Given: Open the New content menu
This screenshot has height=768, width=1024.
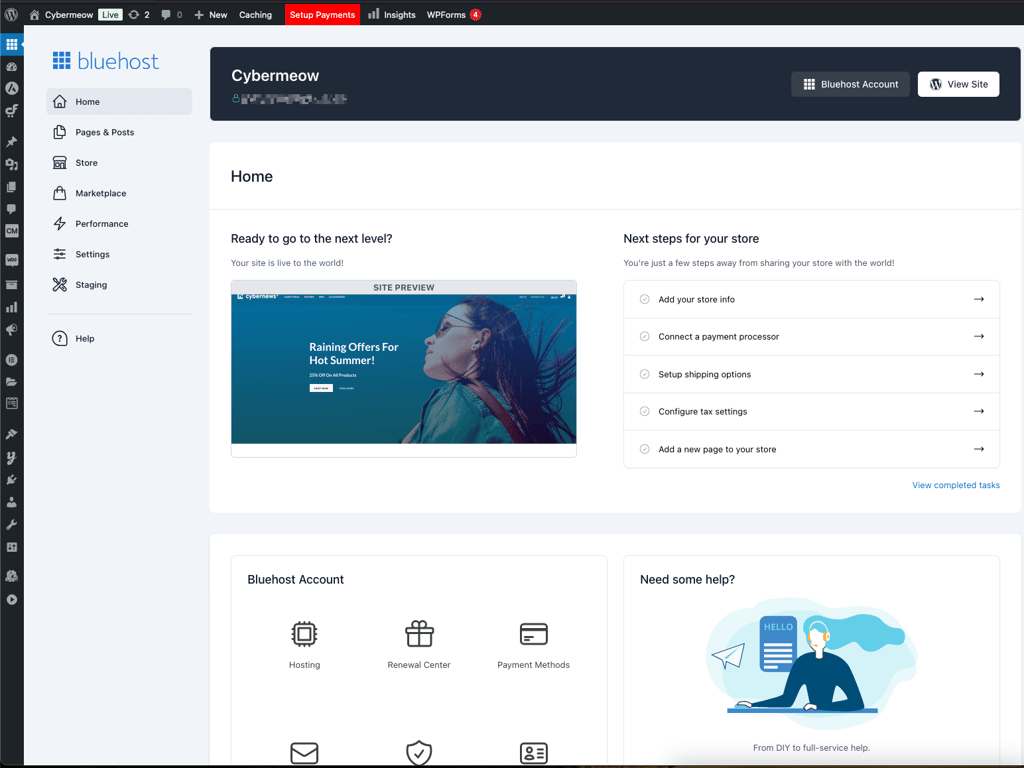Looking at the screenshot, I should point(210,14).
